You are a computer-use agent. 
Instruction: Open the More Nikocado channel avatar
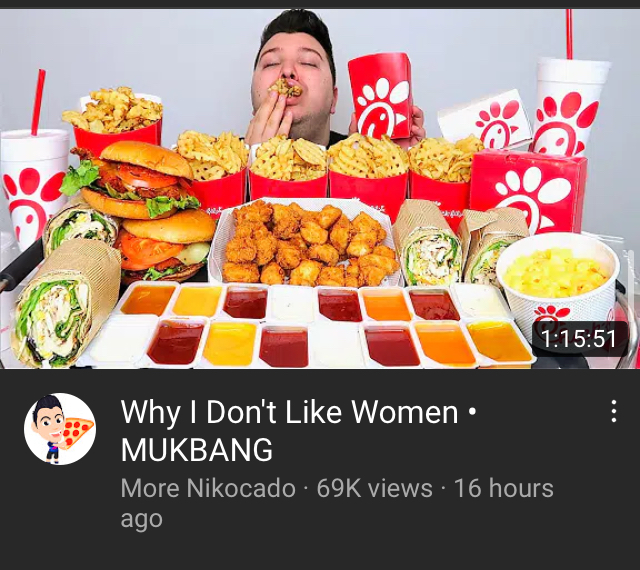[x=60, y=429]
